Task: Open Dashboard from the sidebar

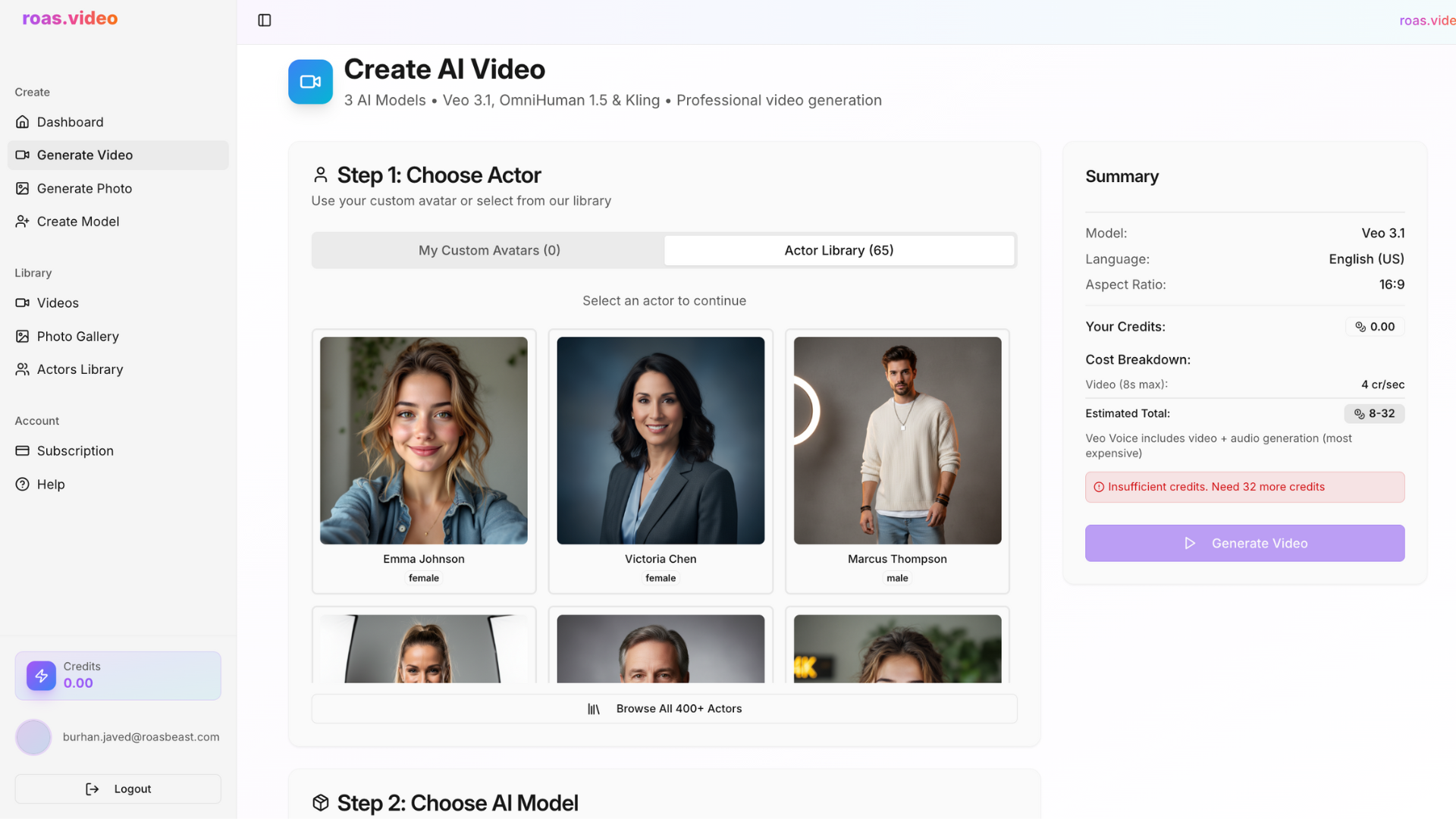Action: [70, 122]
